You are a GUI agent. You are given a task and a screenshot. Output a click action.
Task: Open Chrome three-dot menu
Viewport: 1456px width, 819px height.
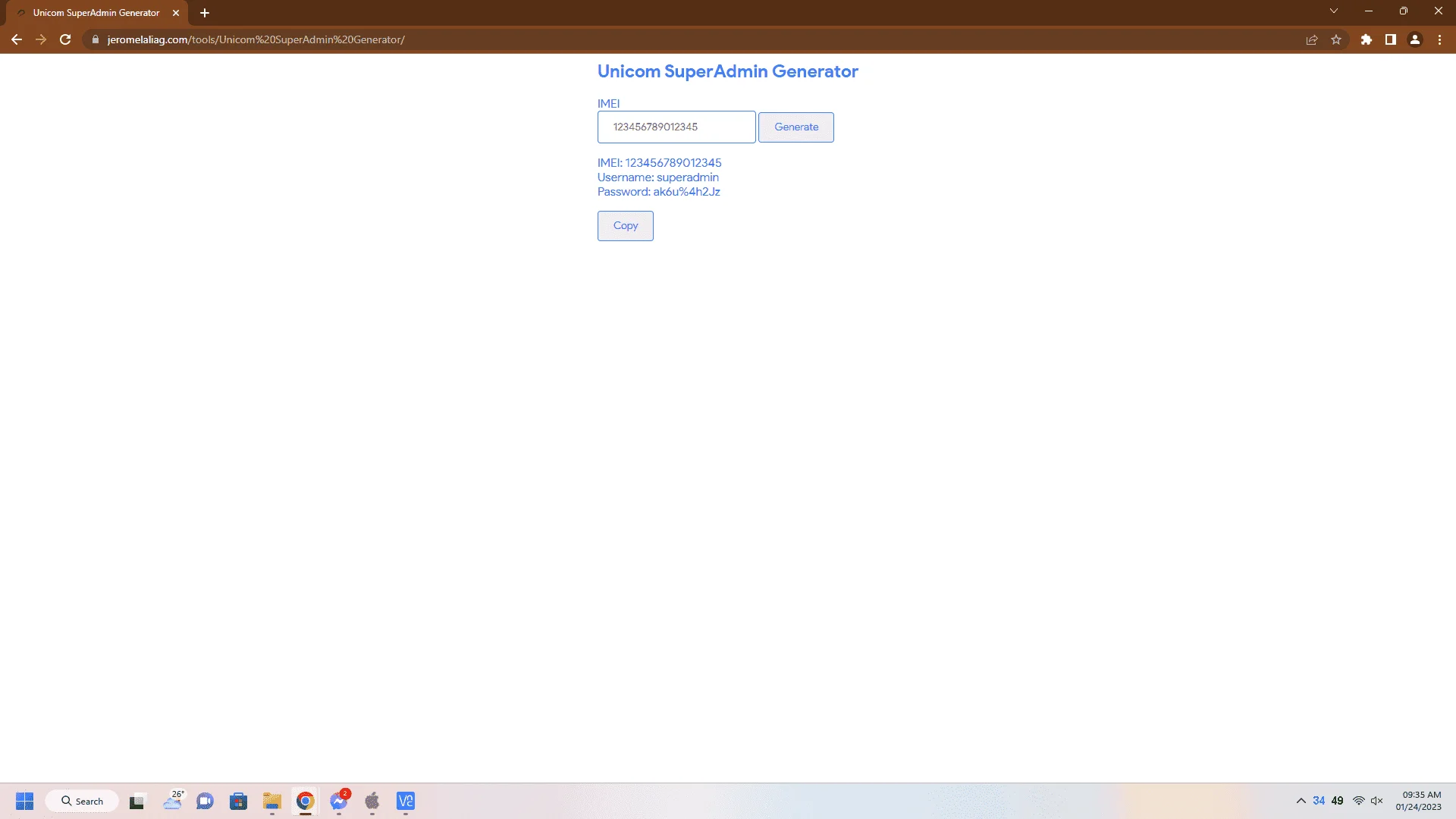point(1439,39)
